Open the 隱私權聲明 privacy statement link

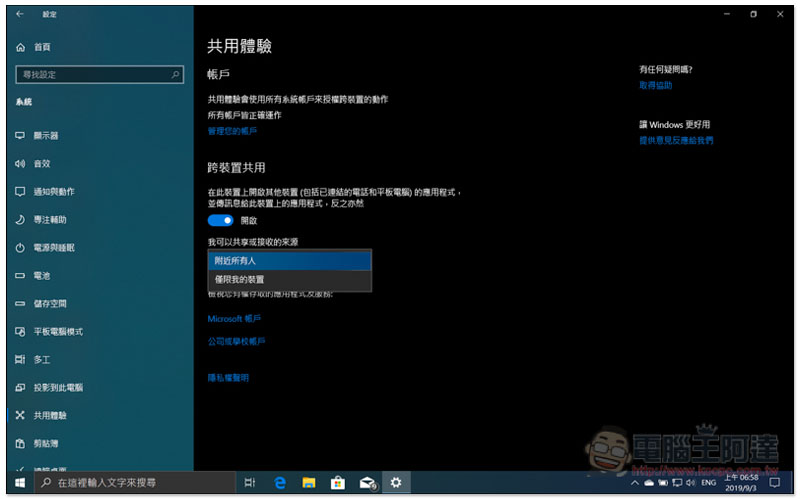point(228,378)
